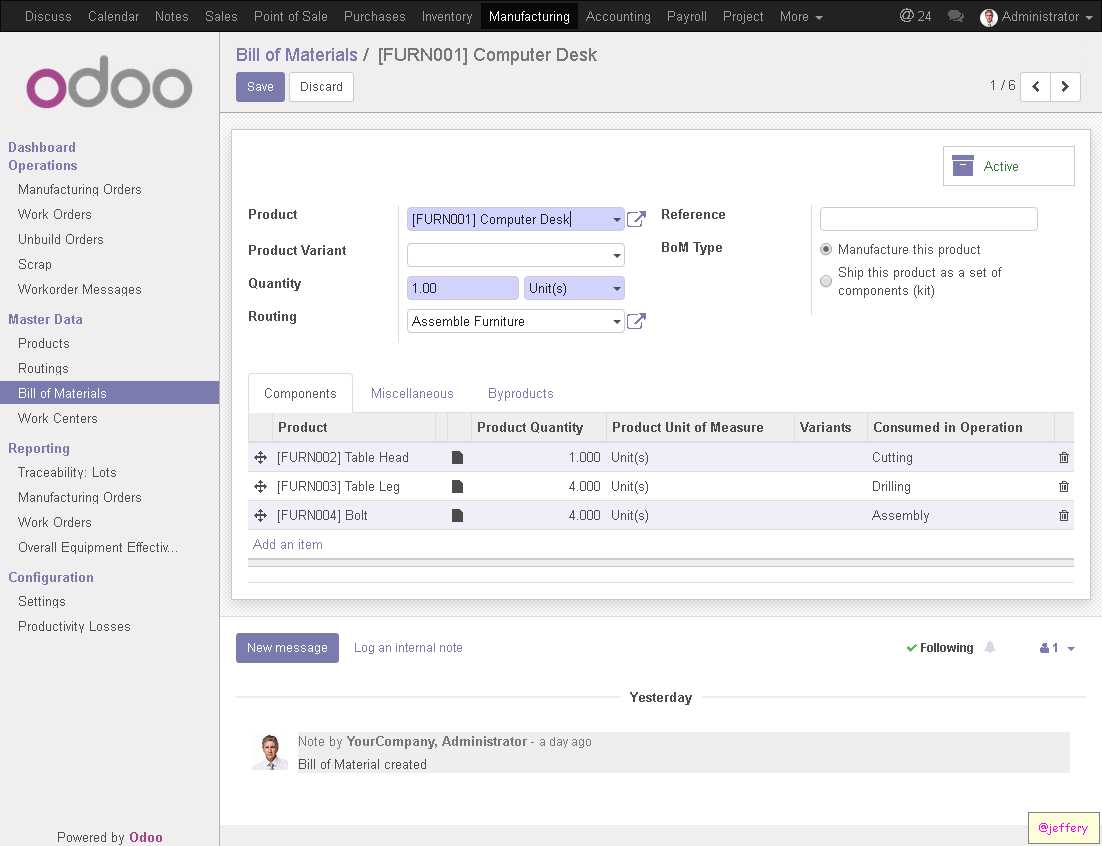Open the Inventory menu
The width and height of the screenshot is (1102, 846).
[447, 16]
